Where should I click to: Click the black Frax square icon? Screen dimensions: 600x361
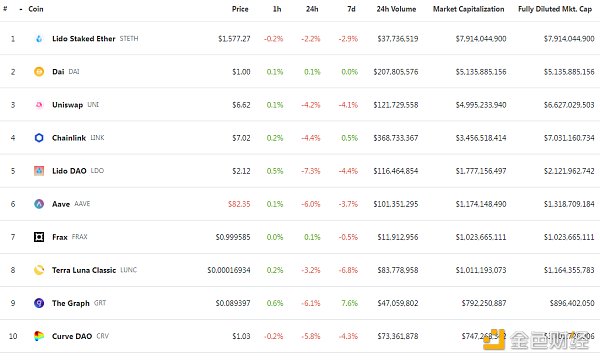point(39,237)
